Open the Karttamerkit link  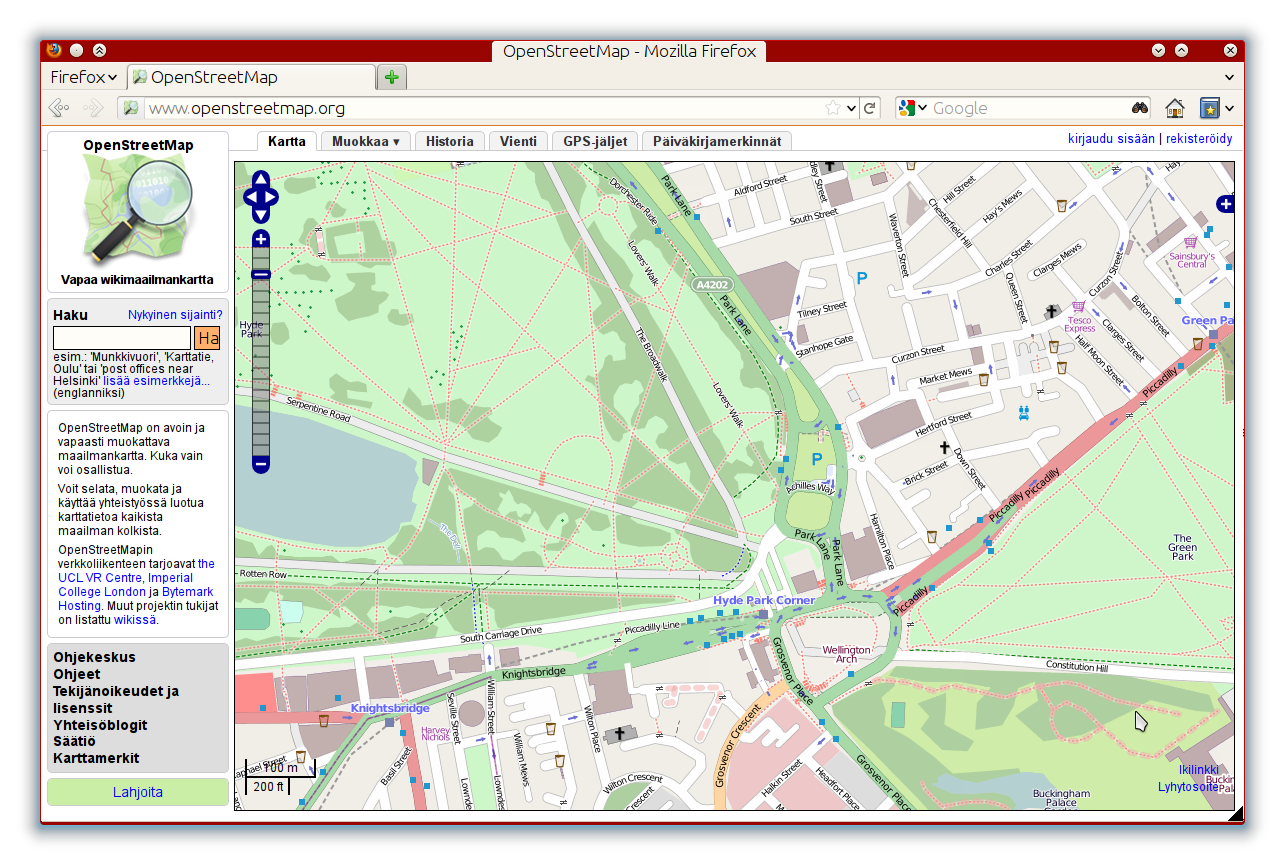click(96, 758)
